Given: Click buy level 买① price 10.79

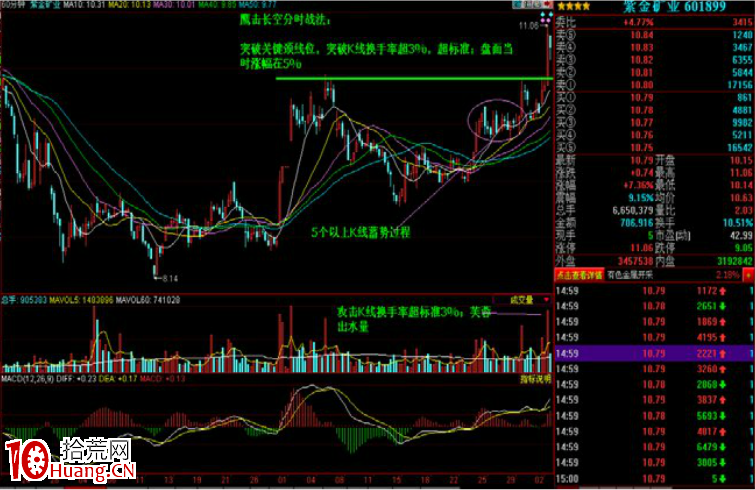Looking at the screenshot, I should 642,98.
